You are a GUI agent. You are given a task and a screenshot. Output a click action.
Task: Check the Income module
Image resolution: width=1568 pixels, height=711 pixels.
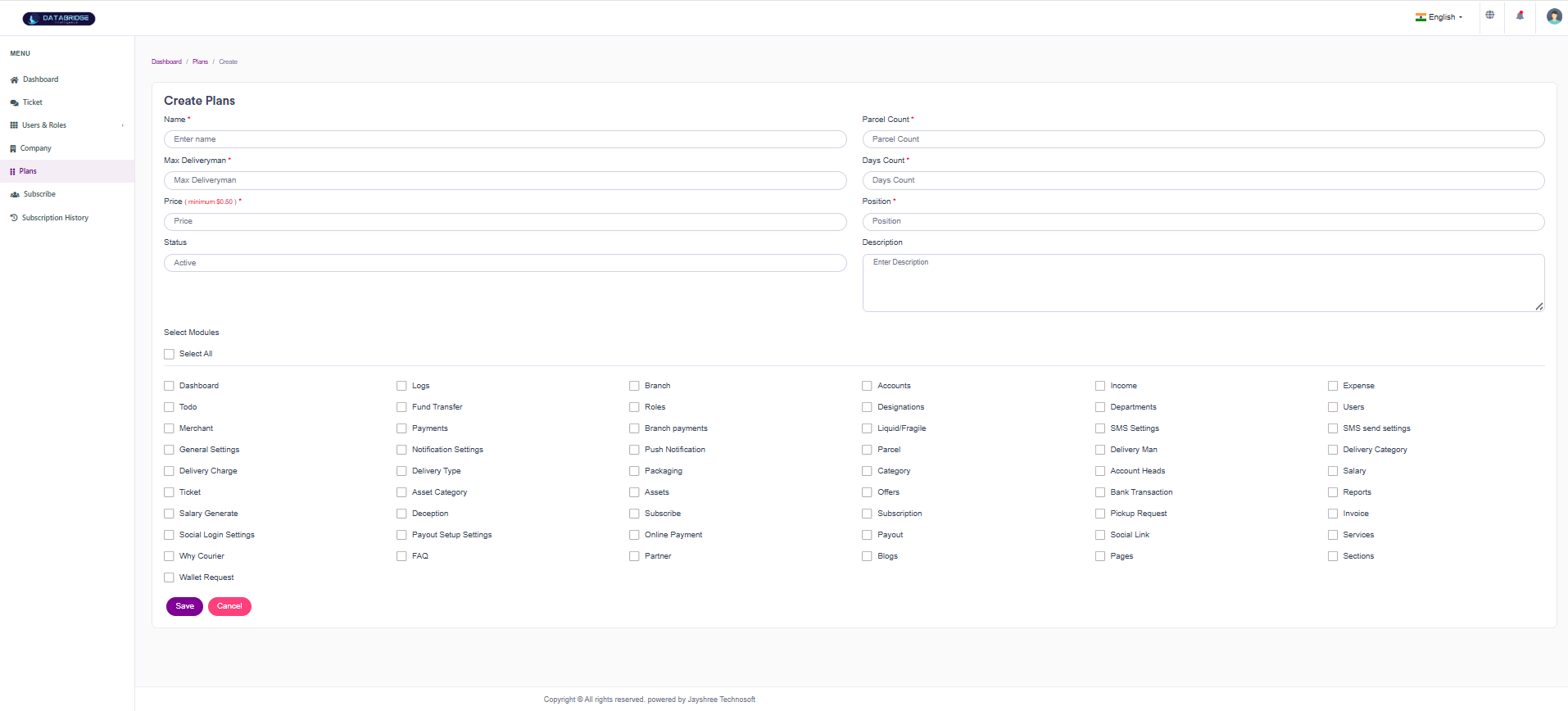click(1100, 386)
